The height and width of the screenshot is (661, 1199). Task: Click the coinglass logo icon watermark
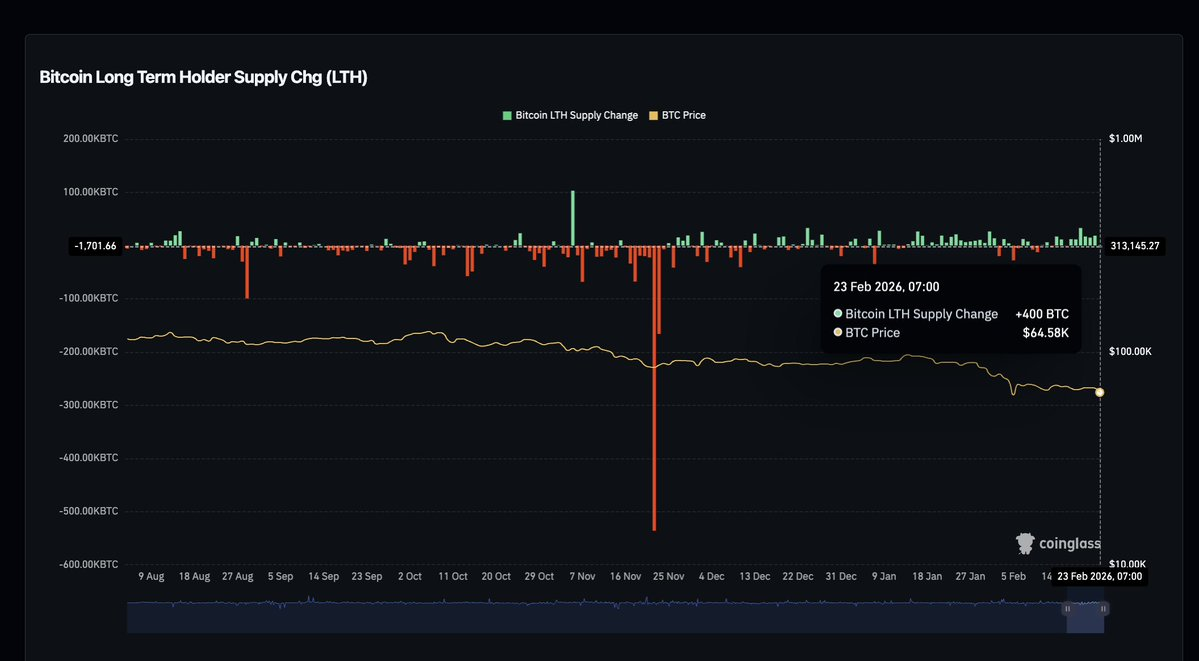tap(1025, 543)
